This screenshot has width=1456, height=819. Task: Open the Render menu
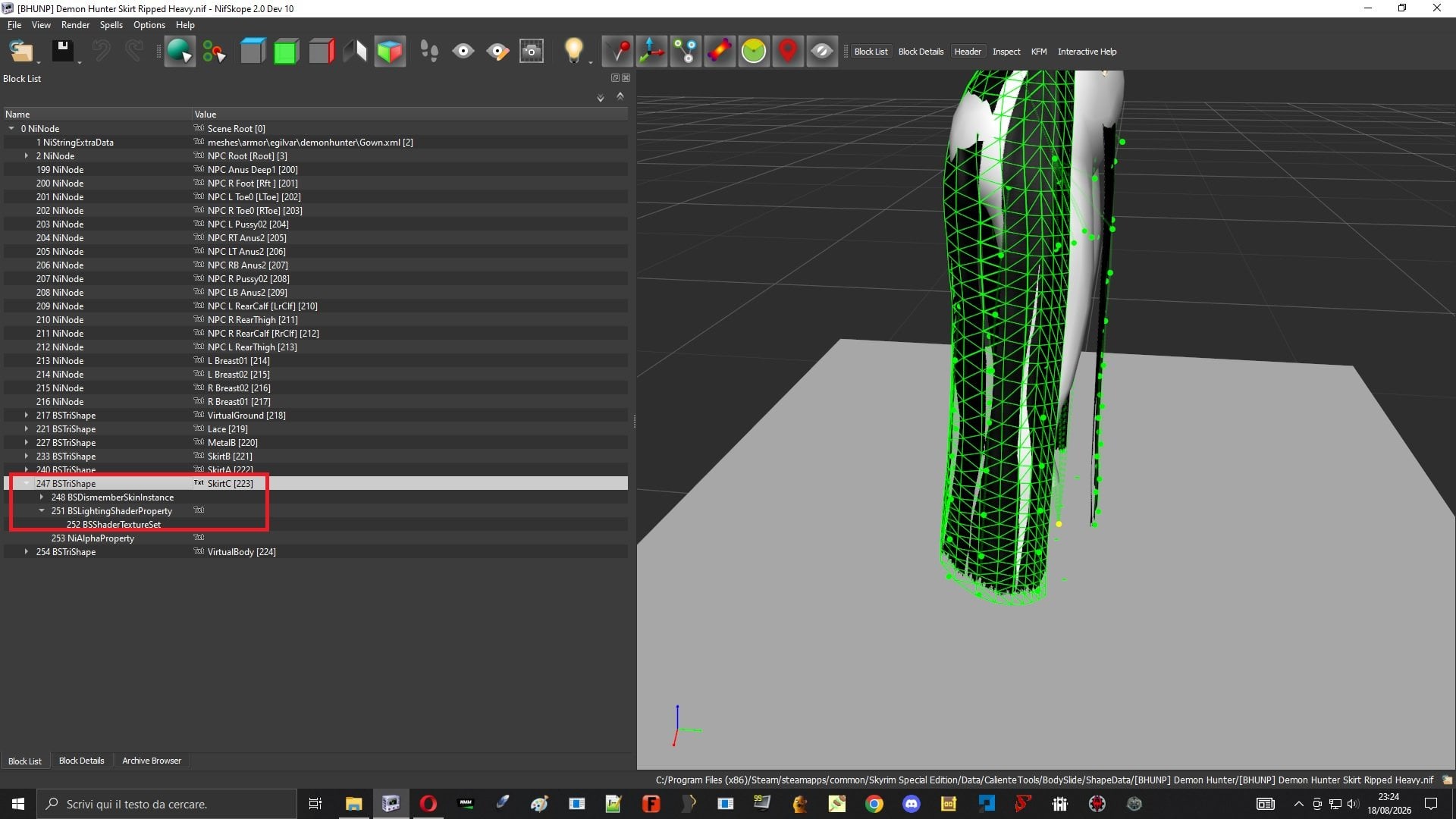point(75,25)
